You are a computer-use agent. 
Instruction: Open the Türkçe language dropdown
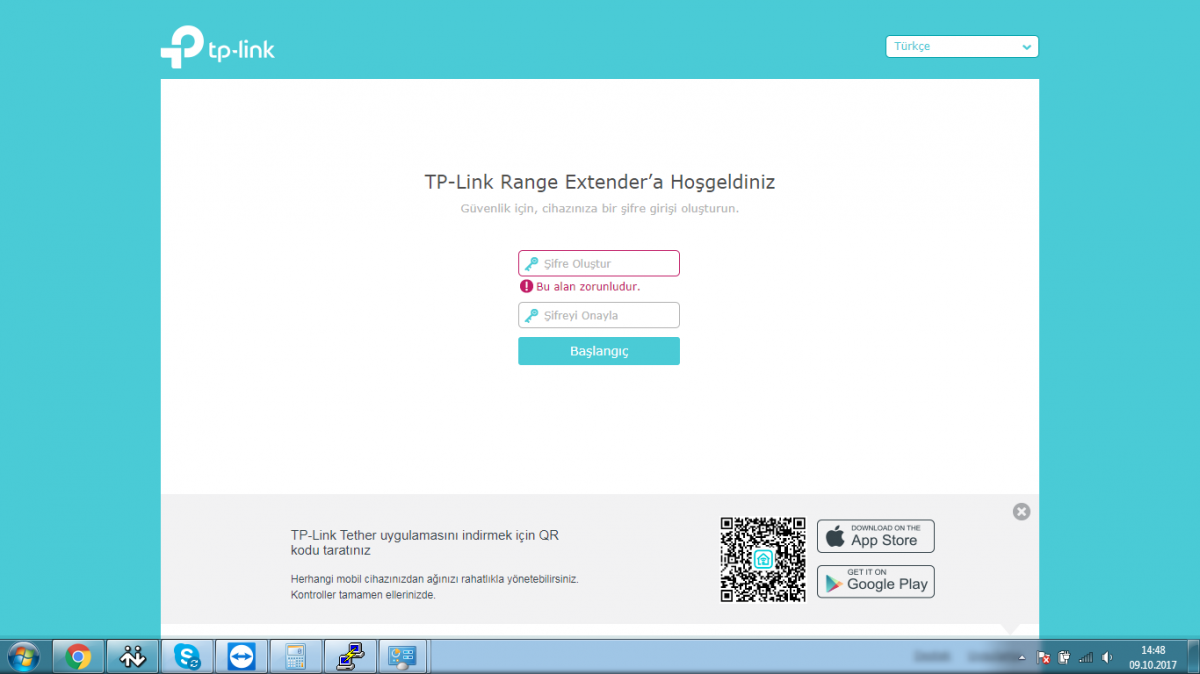[x=962, y=47]
